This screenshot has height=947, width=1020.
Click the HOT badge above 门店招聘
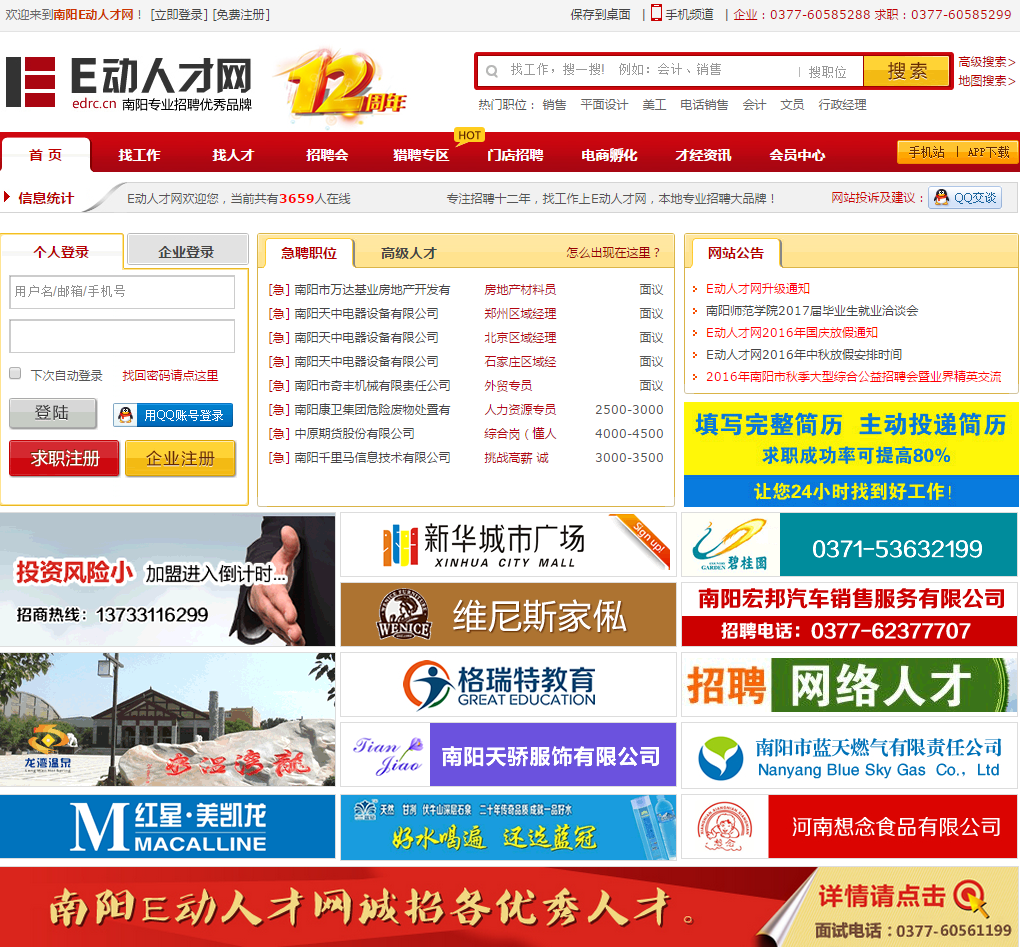point(469,135)
